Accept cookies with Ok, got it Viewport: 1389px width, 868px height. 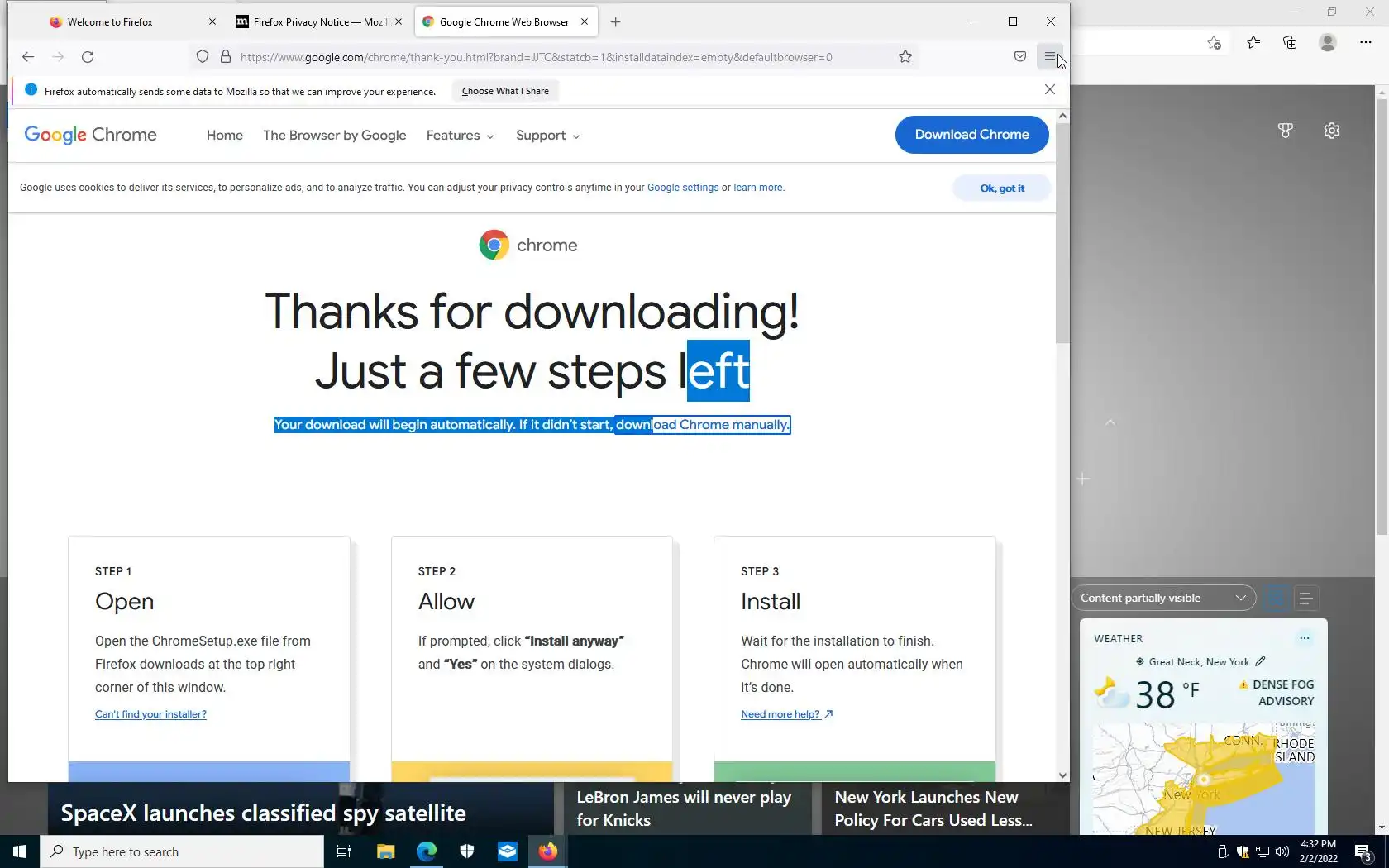(x=1002, y=188)
